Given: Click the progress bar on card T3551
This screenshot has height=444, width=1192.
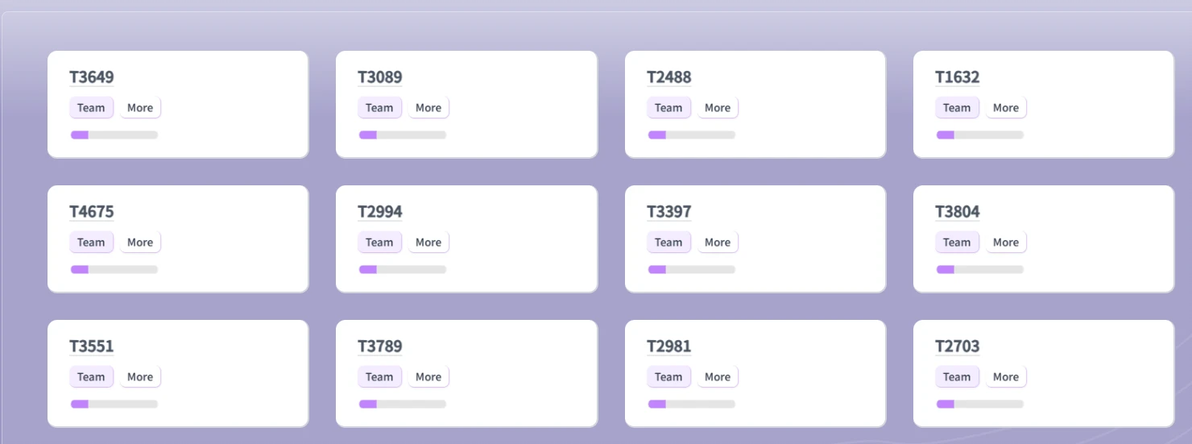Looking at the screenshot, I should click(114, 404).
